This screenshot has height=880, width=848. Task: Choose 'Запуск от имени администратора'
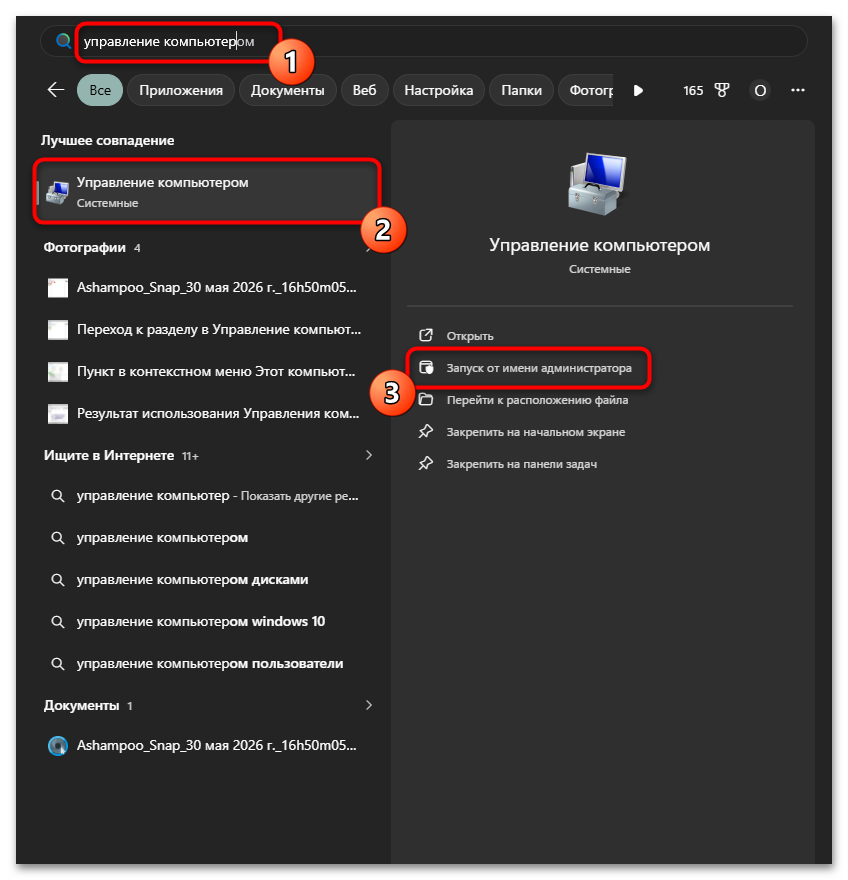(x=539, y=368)
